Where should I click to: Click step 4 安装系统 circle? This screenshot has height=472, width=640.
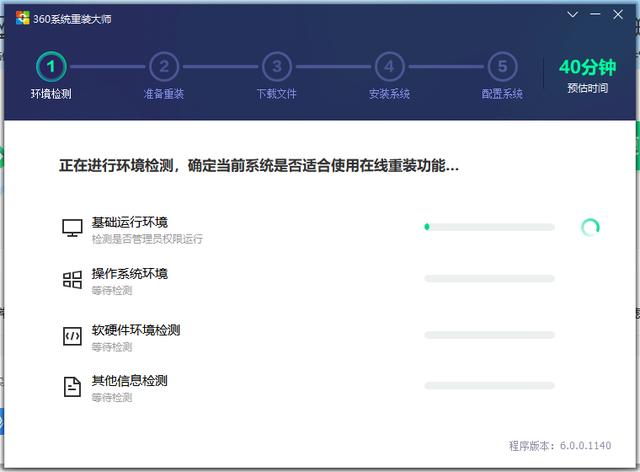click(x=389, y=67)
